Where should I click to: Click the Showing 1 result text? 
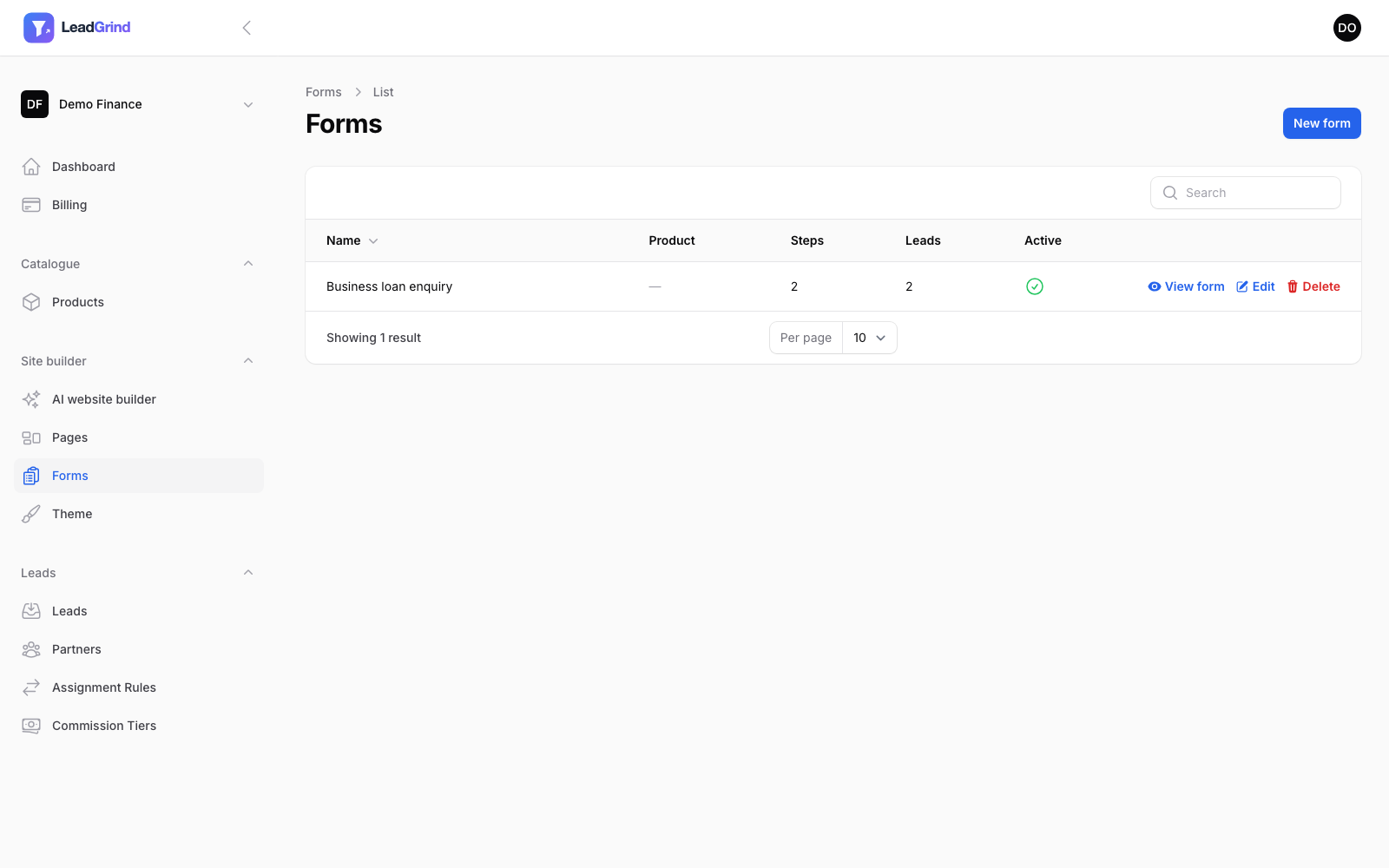[373, 338]
